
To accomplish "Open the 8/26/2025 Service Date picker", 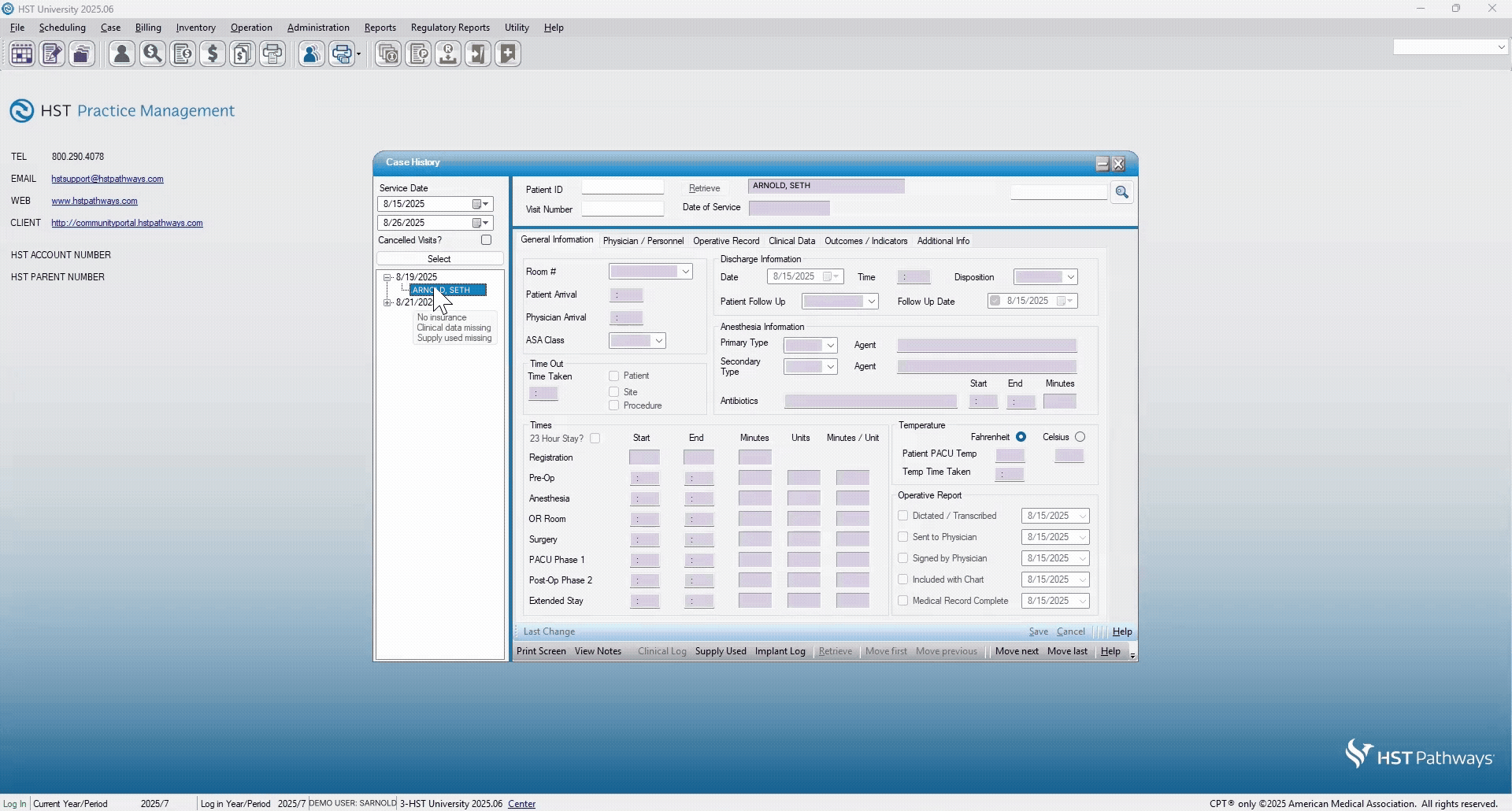I will [x=480, y=223].
